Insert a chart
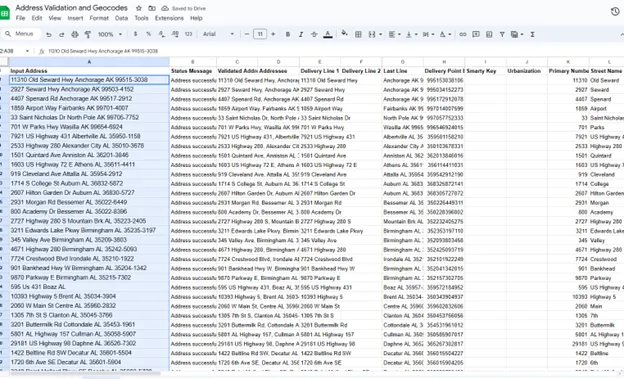This screenshot has width=624, height=379. tap(489, 34)
